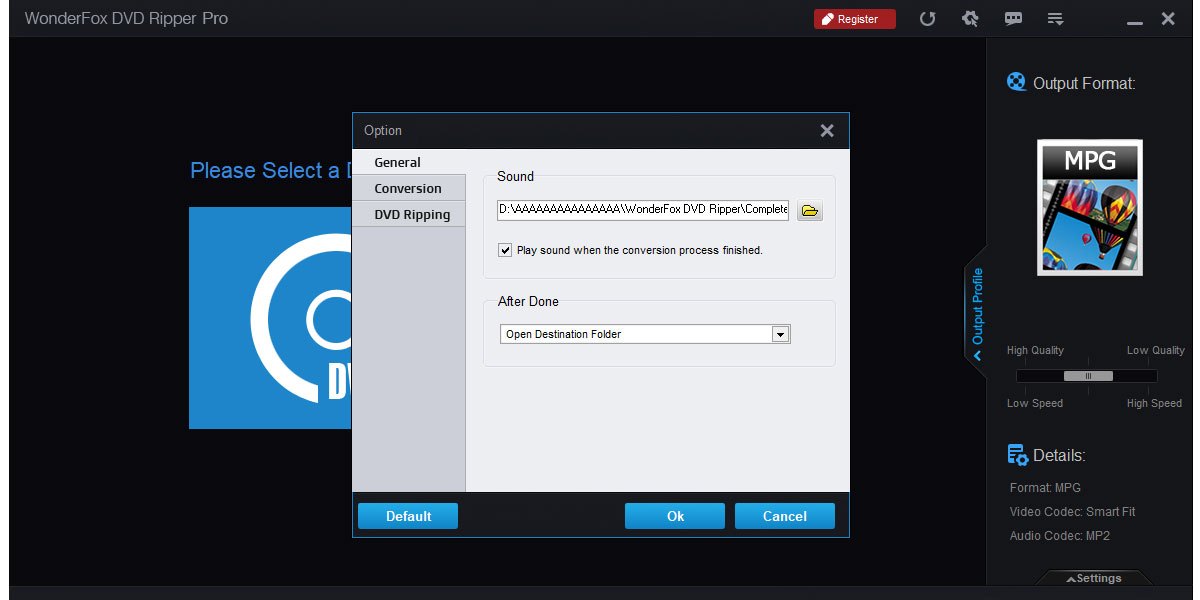The height and width of the screenshot is (600, 1200).
Task: Switch to the Conversion tab
Action: [x=408, y=188]
